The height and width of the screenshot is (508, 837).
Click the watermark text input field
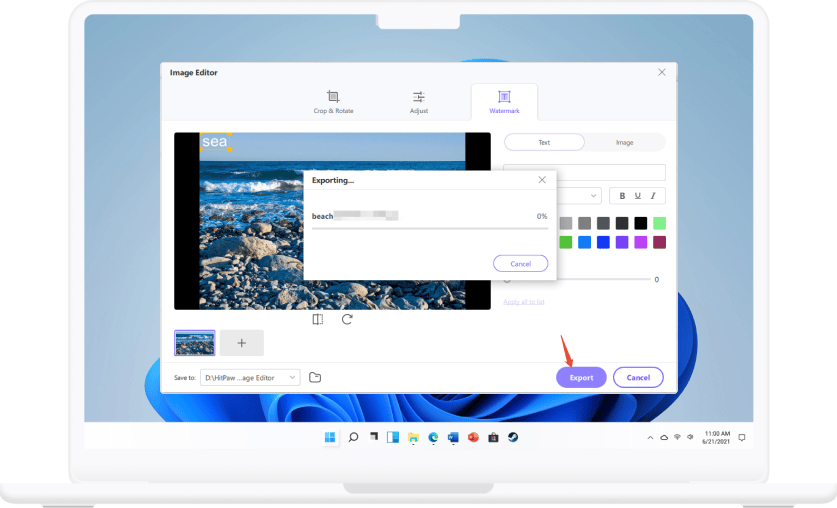pos(611,172)
